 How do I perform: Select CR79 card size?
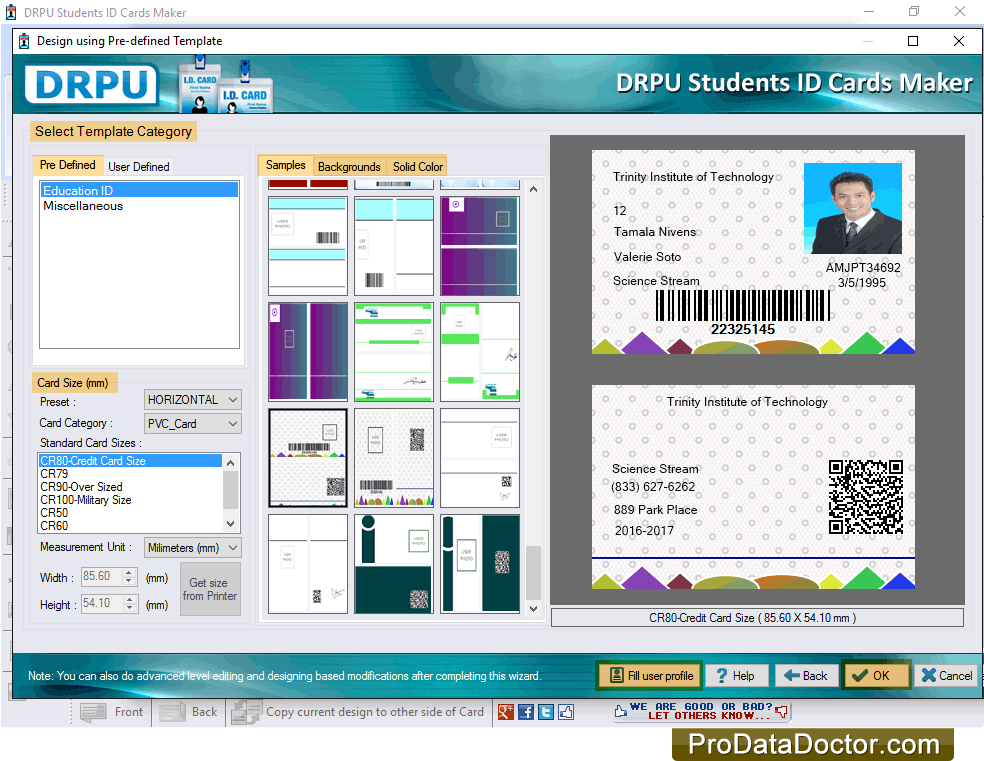click(131, 474)
